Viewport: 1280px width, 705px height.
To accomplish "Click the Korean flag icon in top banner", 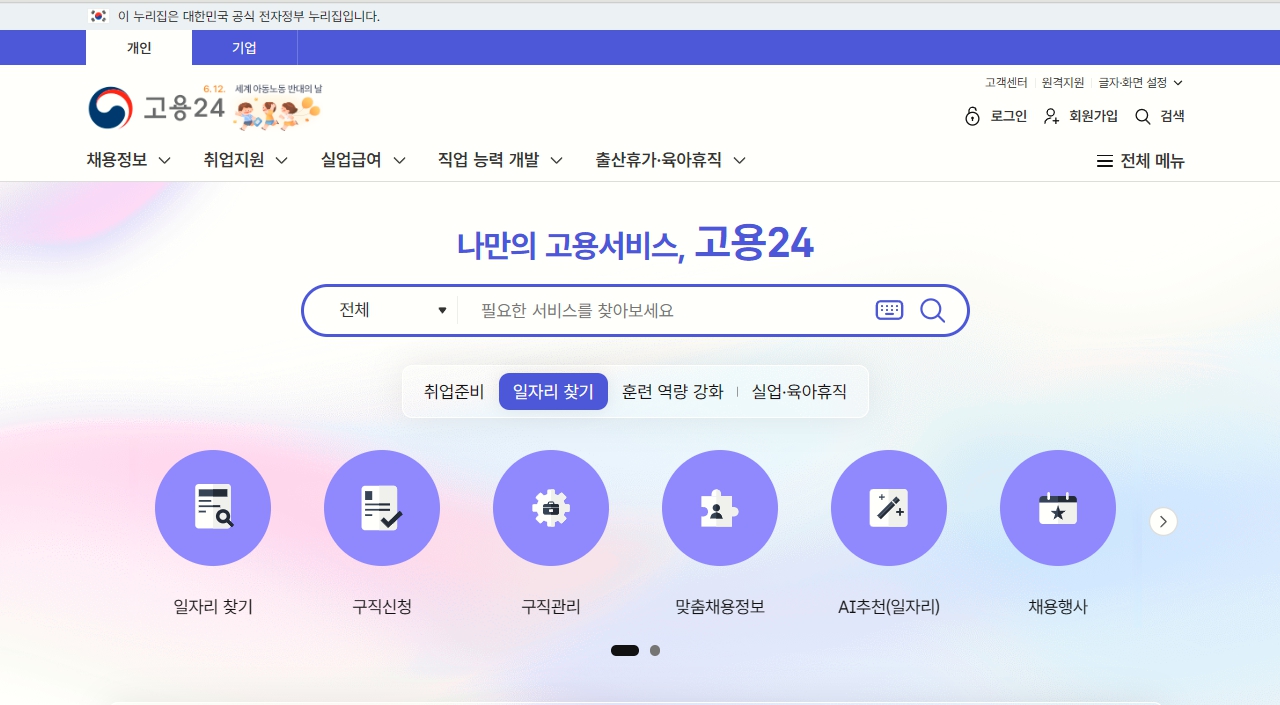I will click(x=98, y=16).
